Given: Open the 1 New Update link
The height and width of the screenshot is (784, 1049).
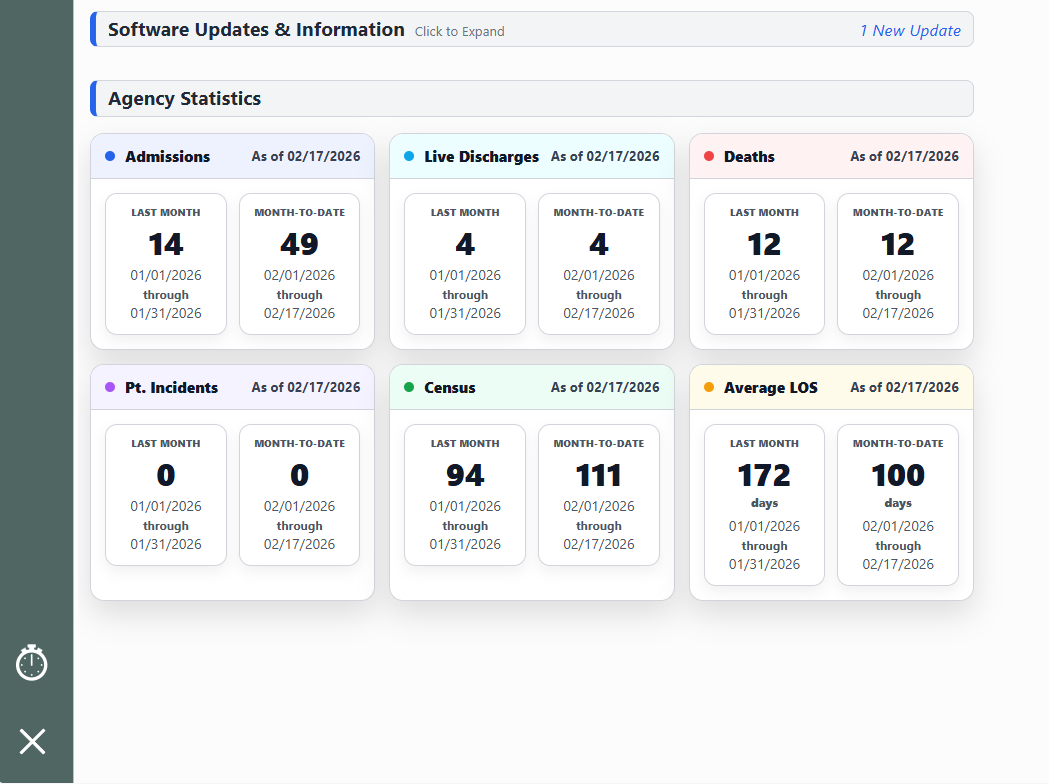Looking at the screenshot, I should (910, 31).
